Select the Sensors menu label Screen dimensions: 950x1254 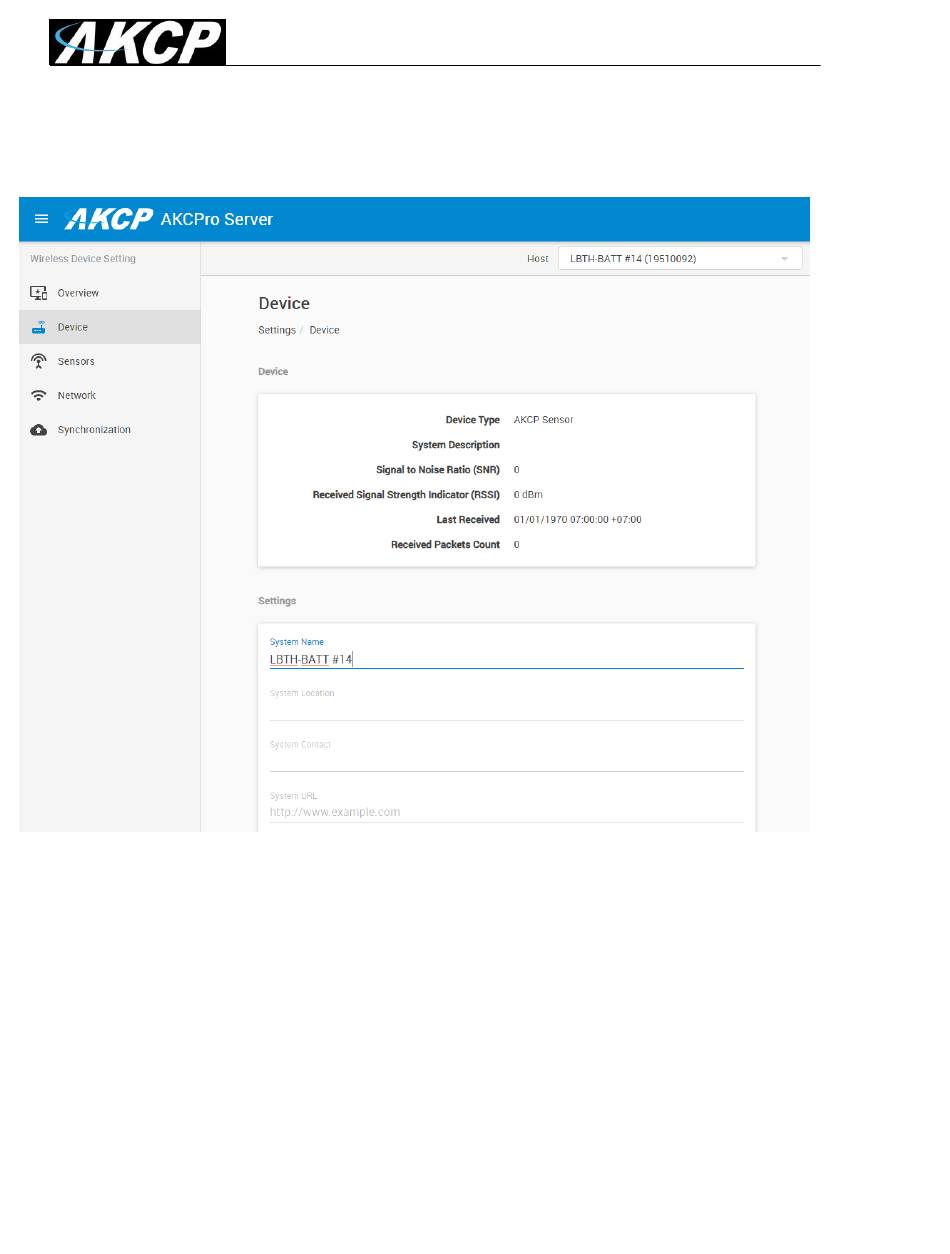(76, 361)
